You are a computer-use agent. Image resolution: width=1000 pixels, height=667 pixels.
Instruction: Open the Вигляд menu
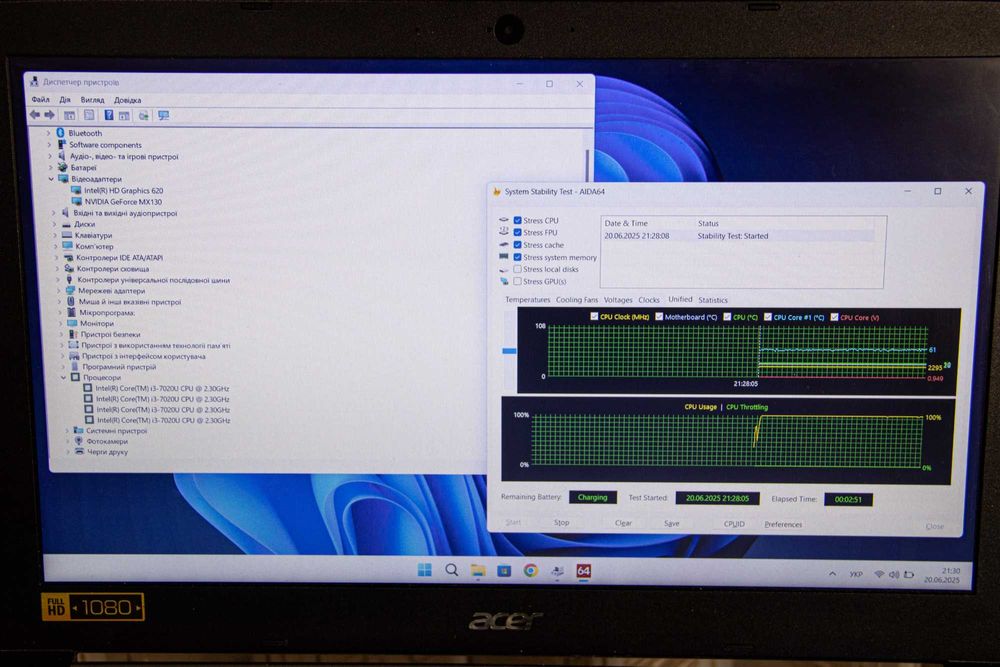[92, 100]
